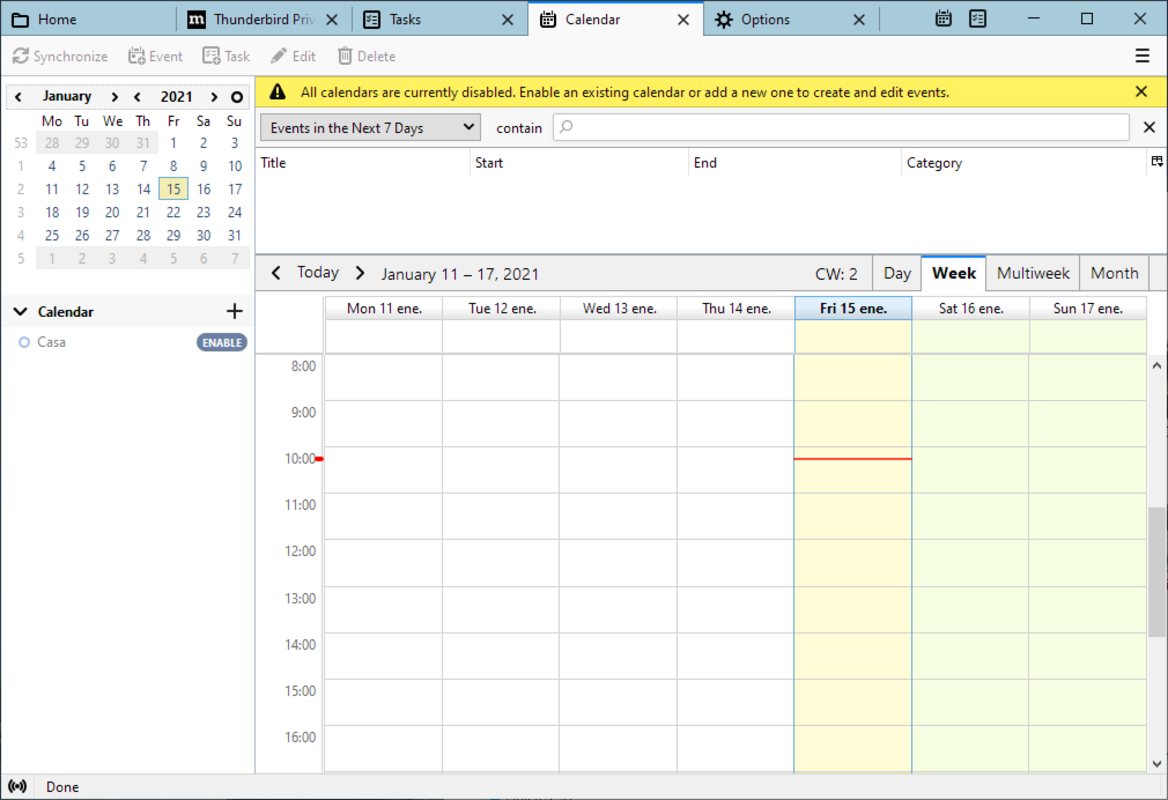The height and width of the screenshot is (800, 1168).
Task: Click the column picker icon in event list
Action: 1157,162
